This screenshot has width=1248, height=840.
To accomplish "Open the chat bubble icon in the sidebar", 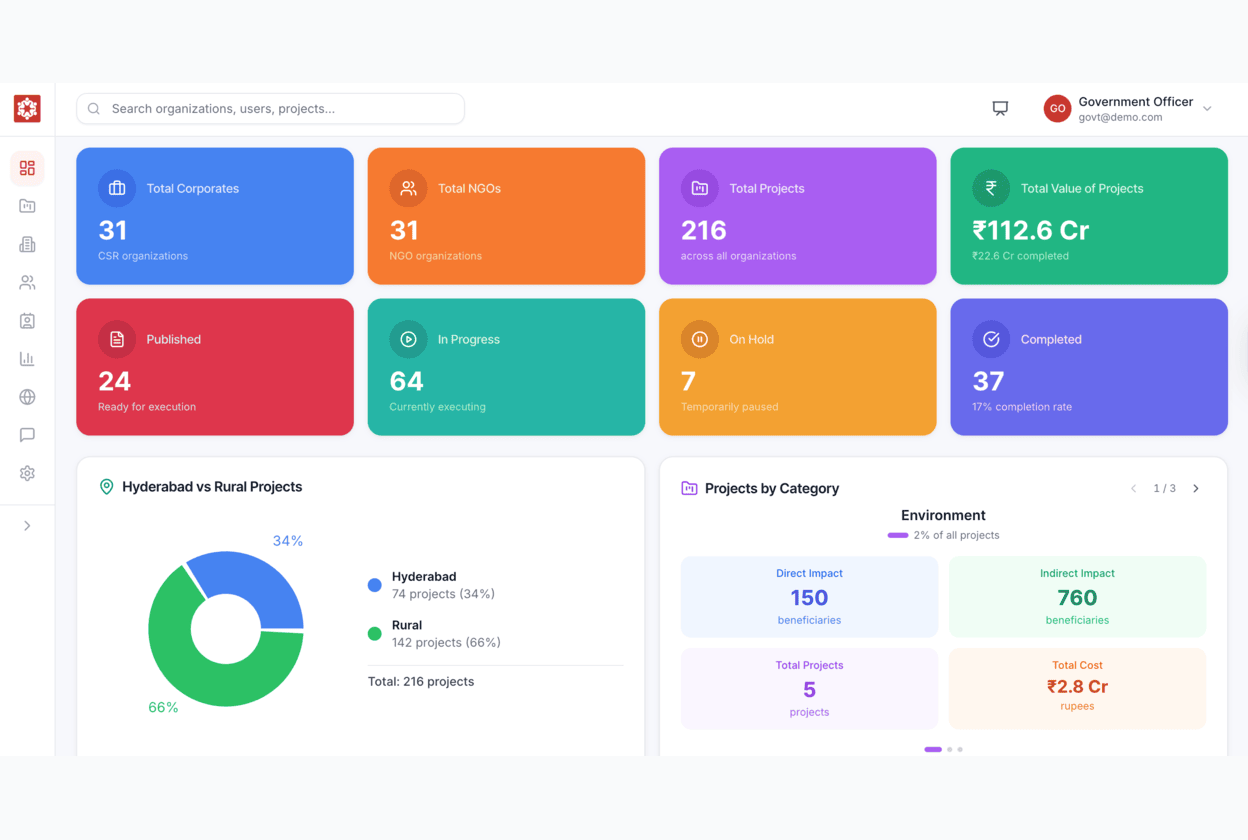I will coord(27,435).
